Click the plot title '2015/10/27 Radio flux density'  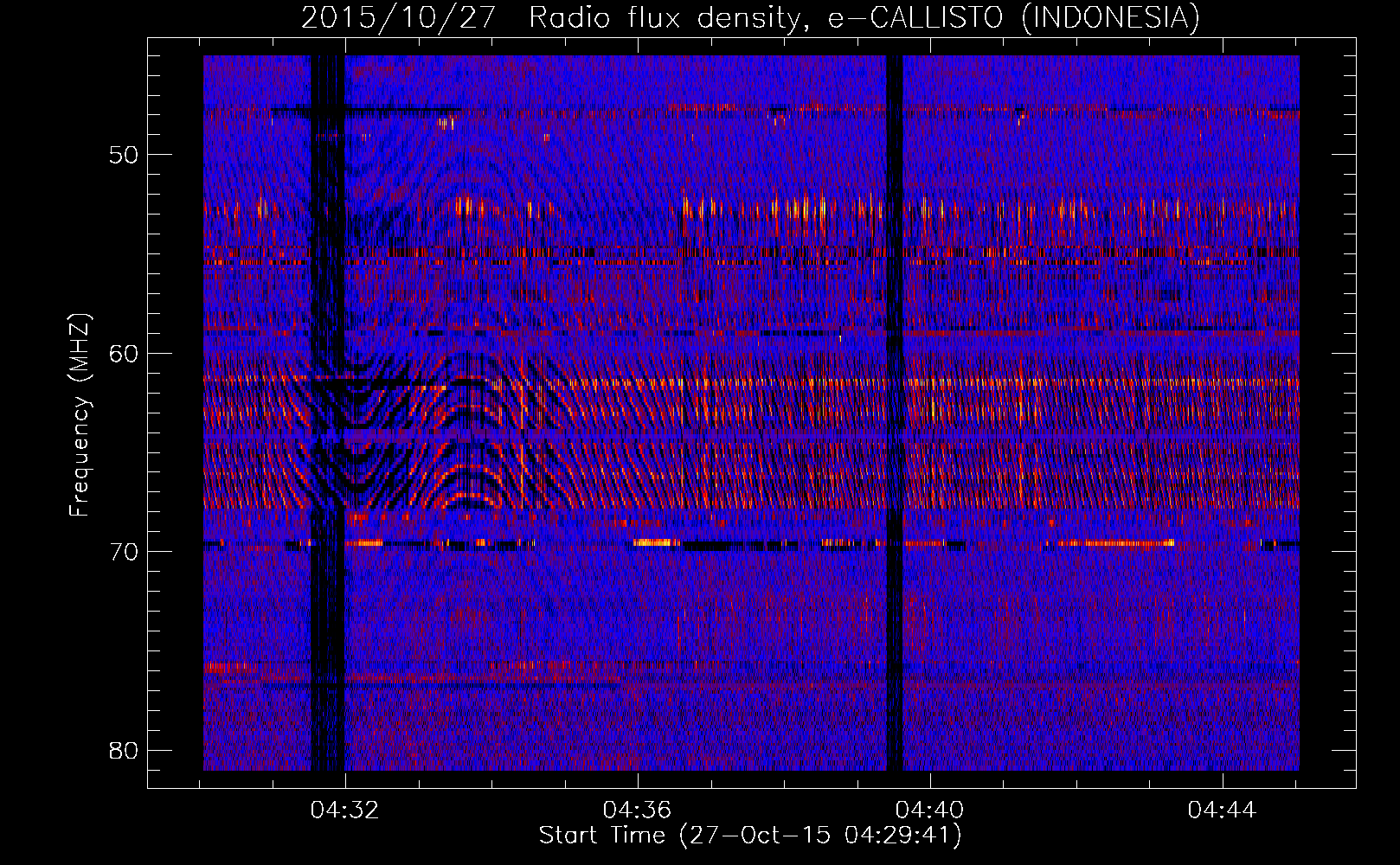(x=751, y=17)
